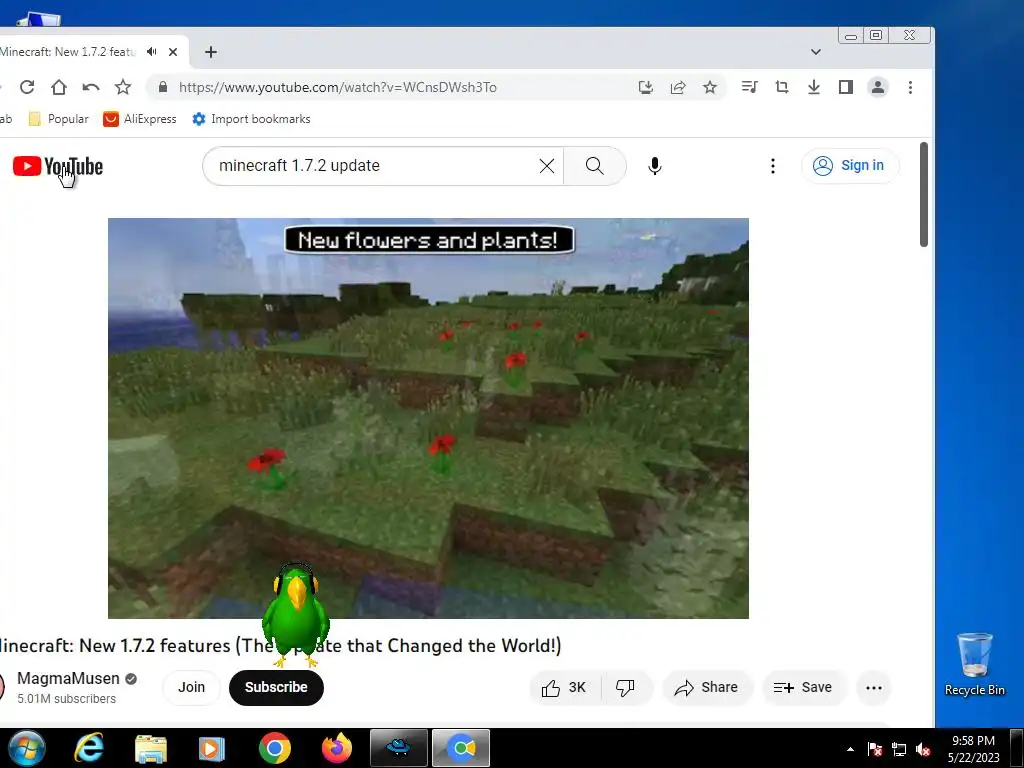1024x768 pixels.
Task: Open YouTube settings three-dot menu
Action: (x=773, y=166)
